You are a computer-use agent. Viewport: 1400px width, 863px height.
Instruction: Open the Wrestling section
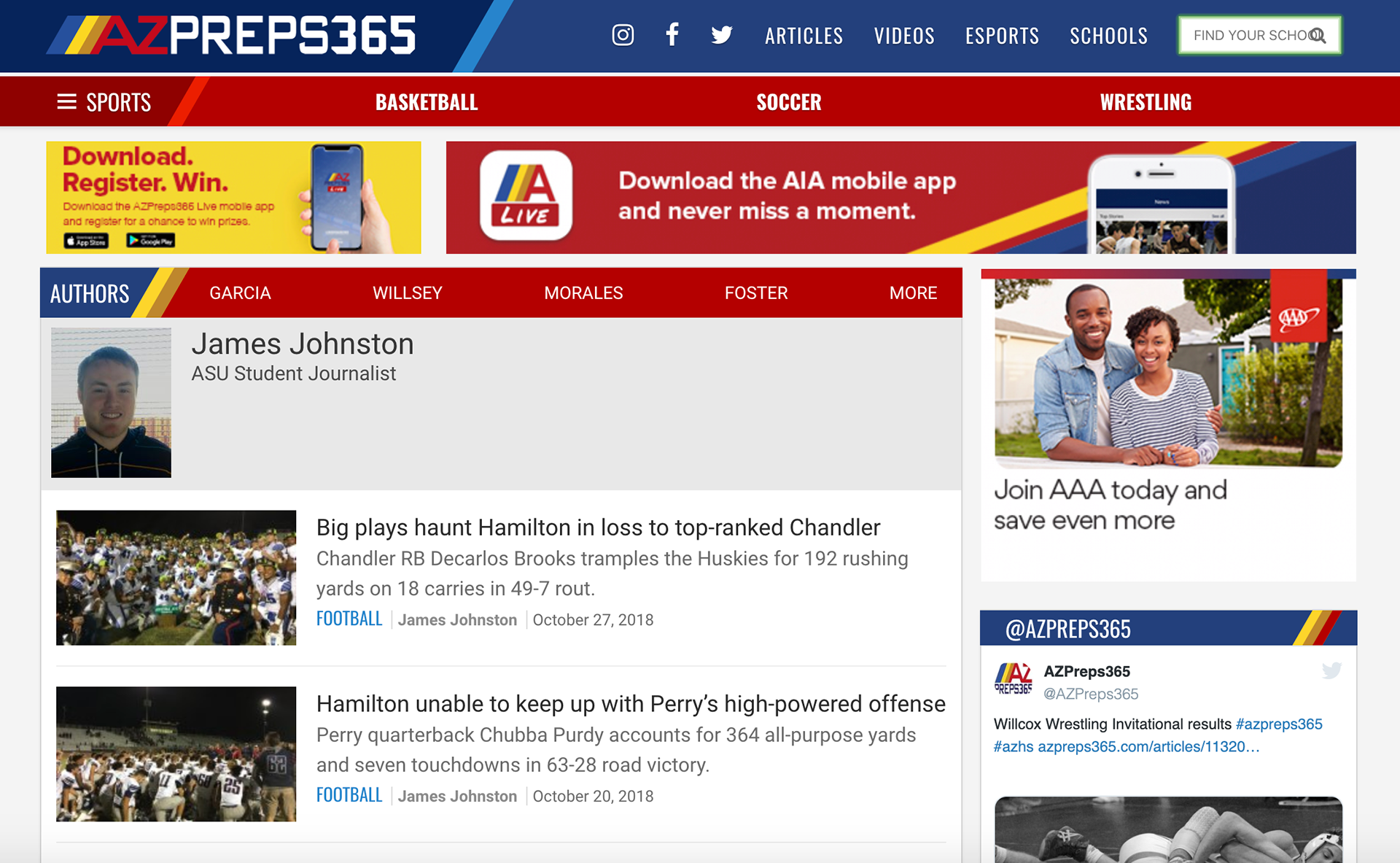point(1146,102)
